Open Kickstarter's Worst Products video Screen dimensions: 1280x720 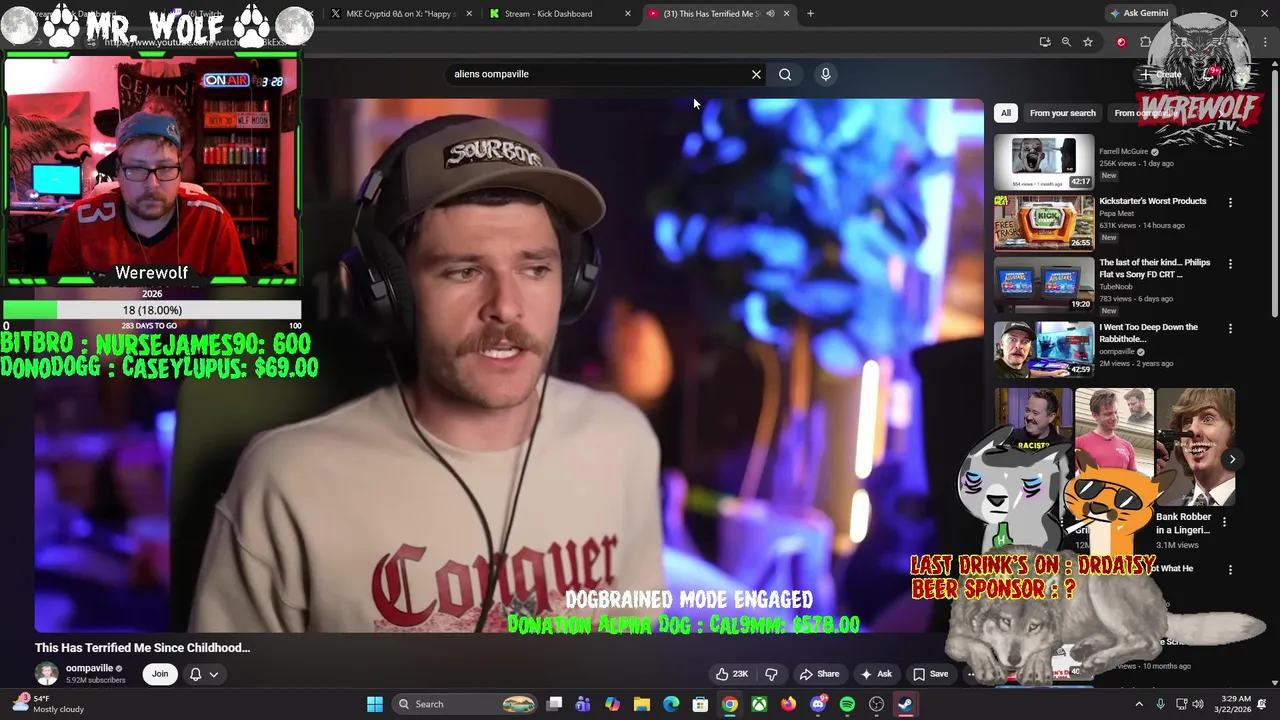click(x=1153, y=201)
